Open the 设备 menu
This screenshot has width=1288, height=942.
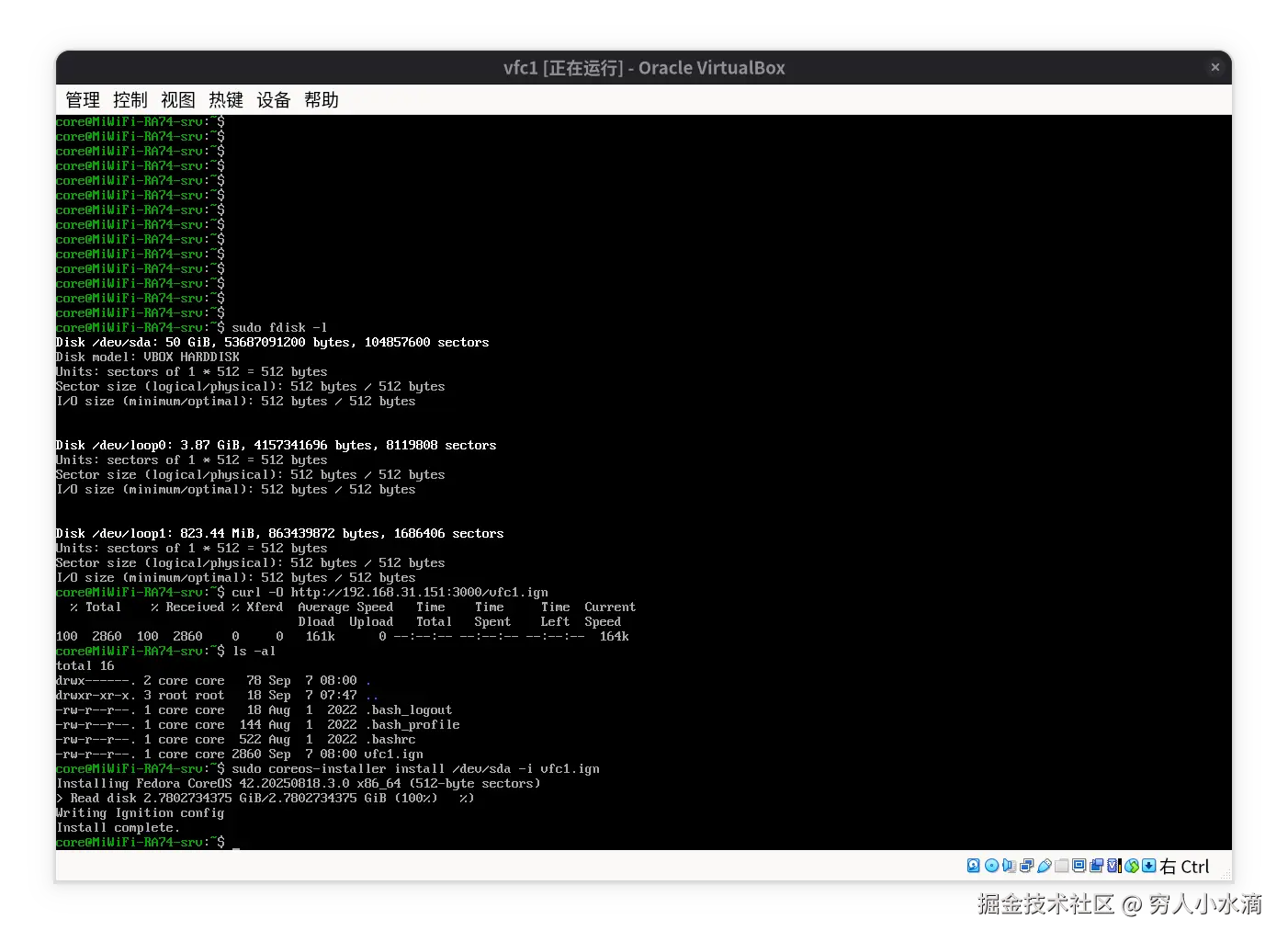click(274, 100)
